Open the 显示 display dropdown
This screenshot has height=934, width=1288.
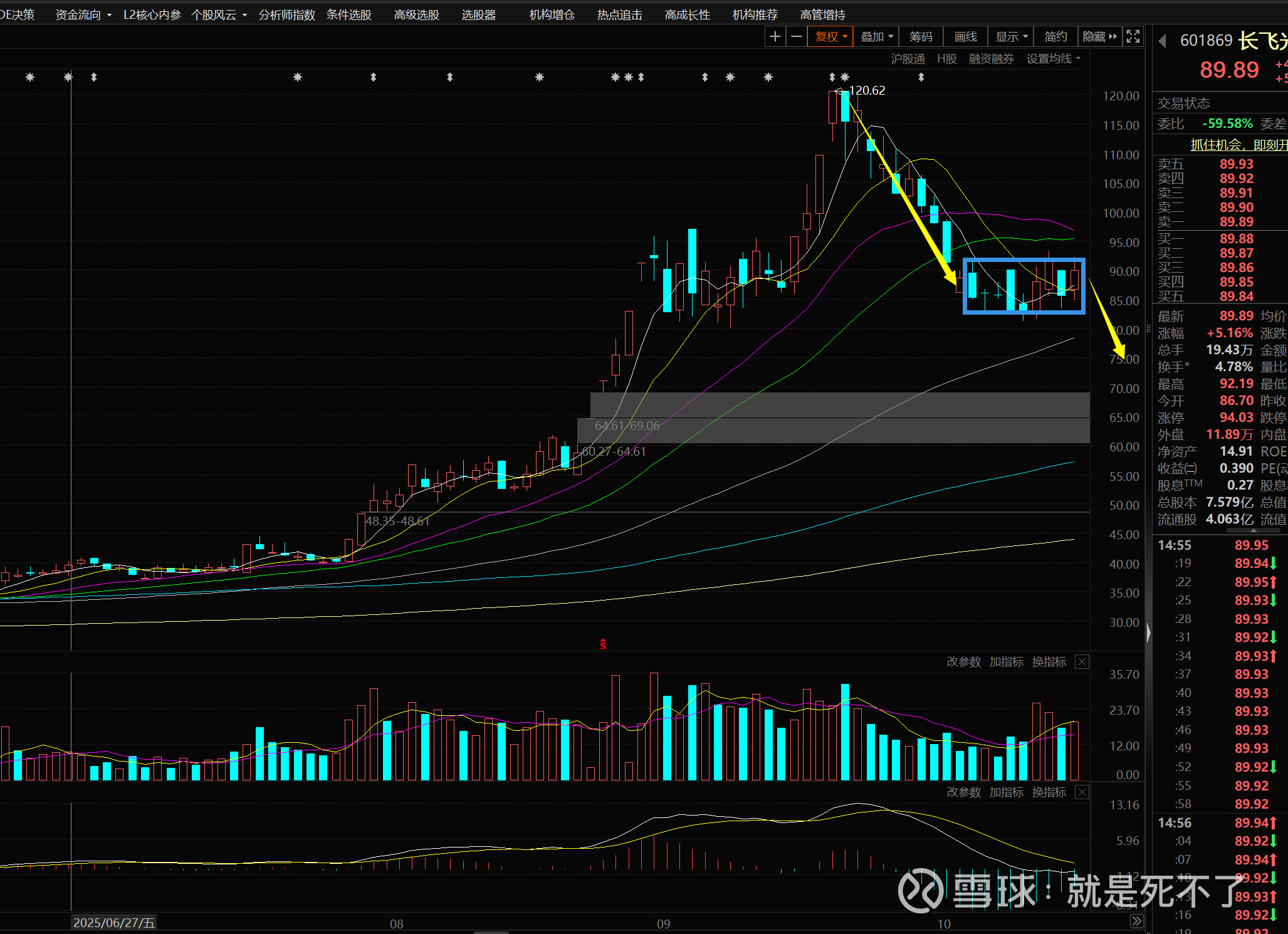tap(1012, 37)
